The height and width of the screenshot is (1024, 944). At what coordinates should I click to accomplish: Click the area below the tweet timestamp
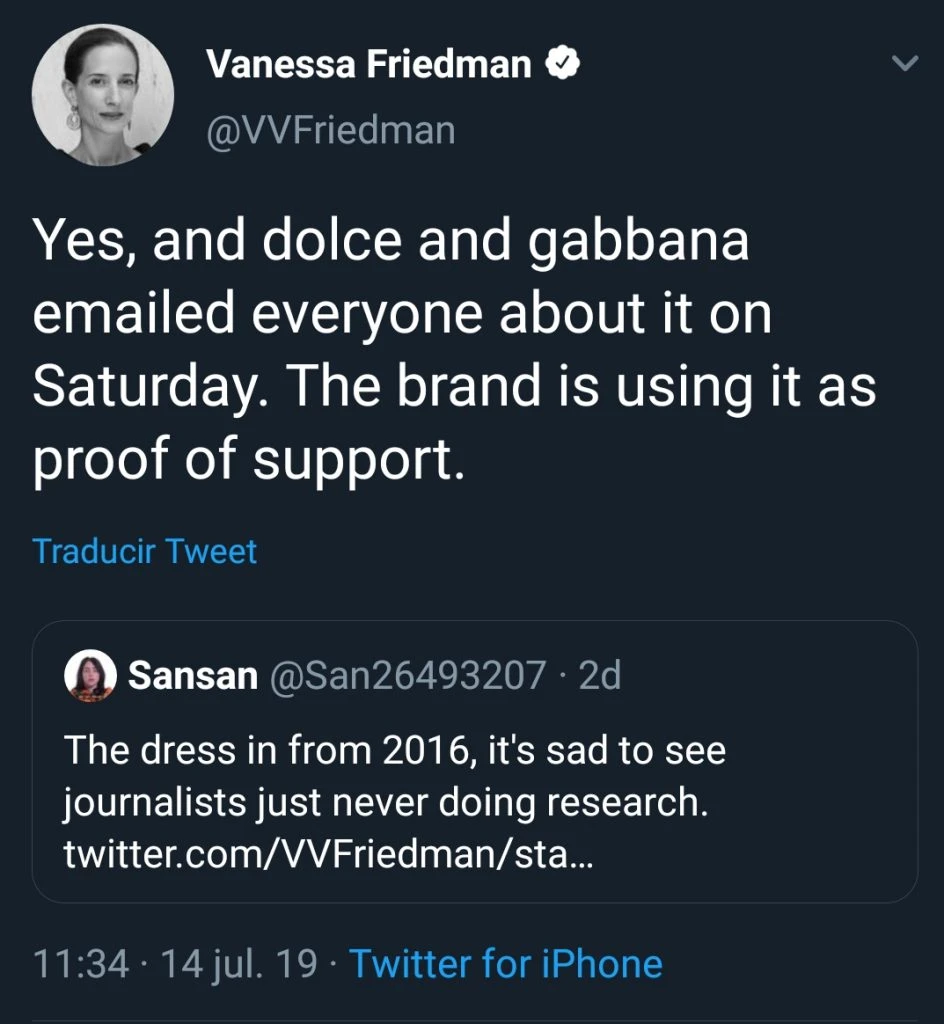[x=471, y=1005]
